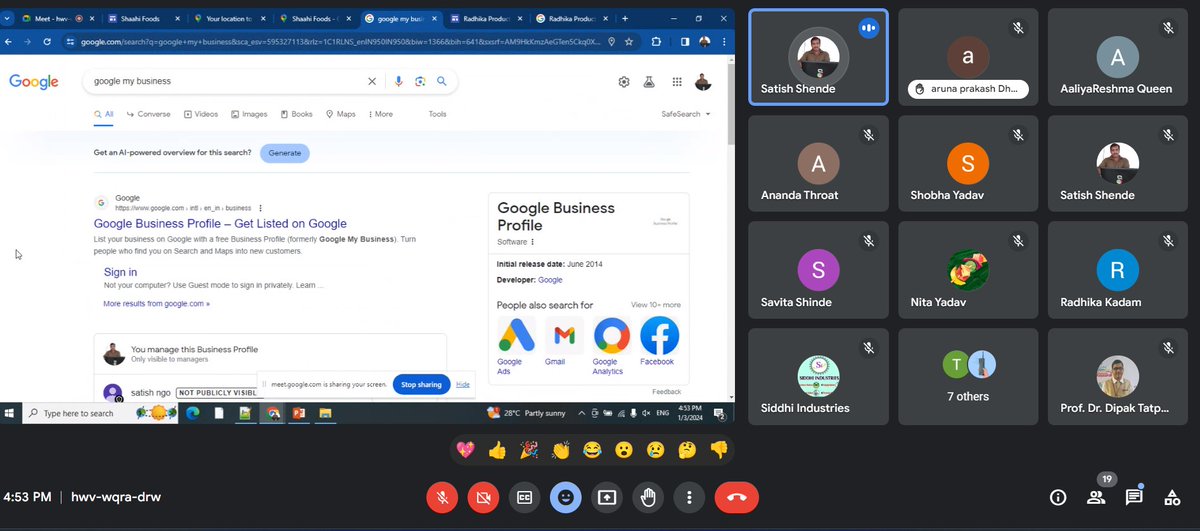Hide the screen sharing notification bar
This screenshot has width=1200, height=531.
[463, 384]
